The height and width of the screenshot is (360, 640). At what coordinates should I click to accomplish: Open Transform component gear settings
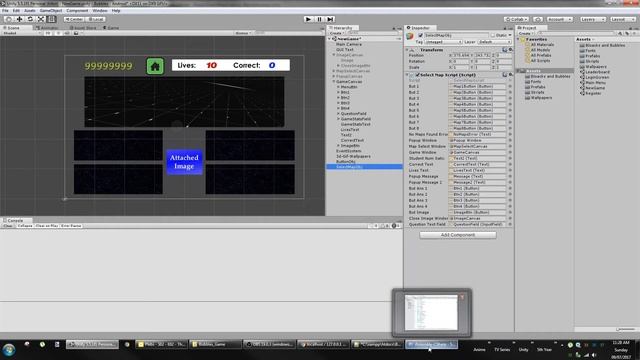511,50
